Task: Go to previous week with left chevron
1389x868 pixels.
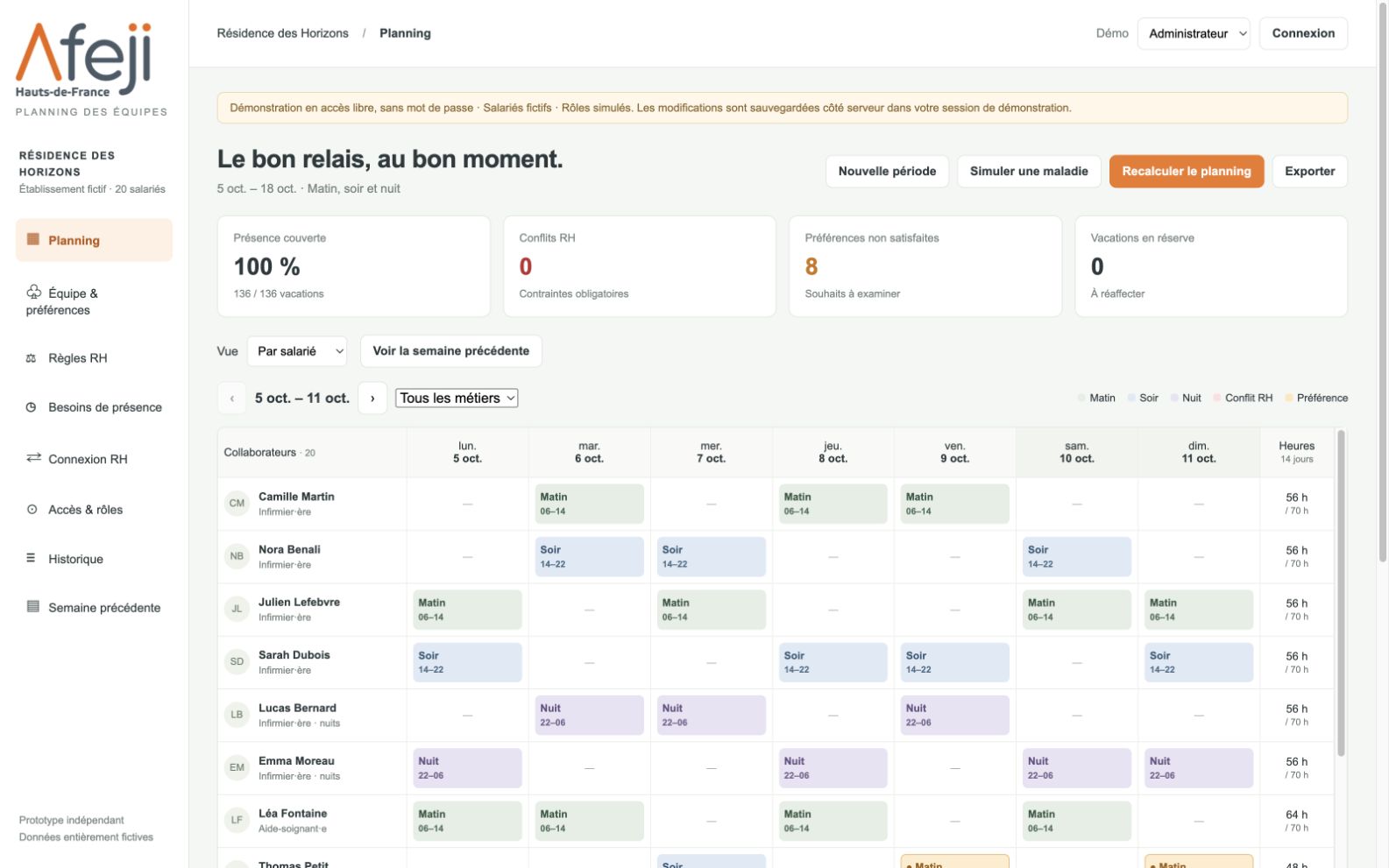Action: click(232, 398)
